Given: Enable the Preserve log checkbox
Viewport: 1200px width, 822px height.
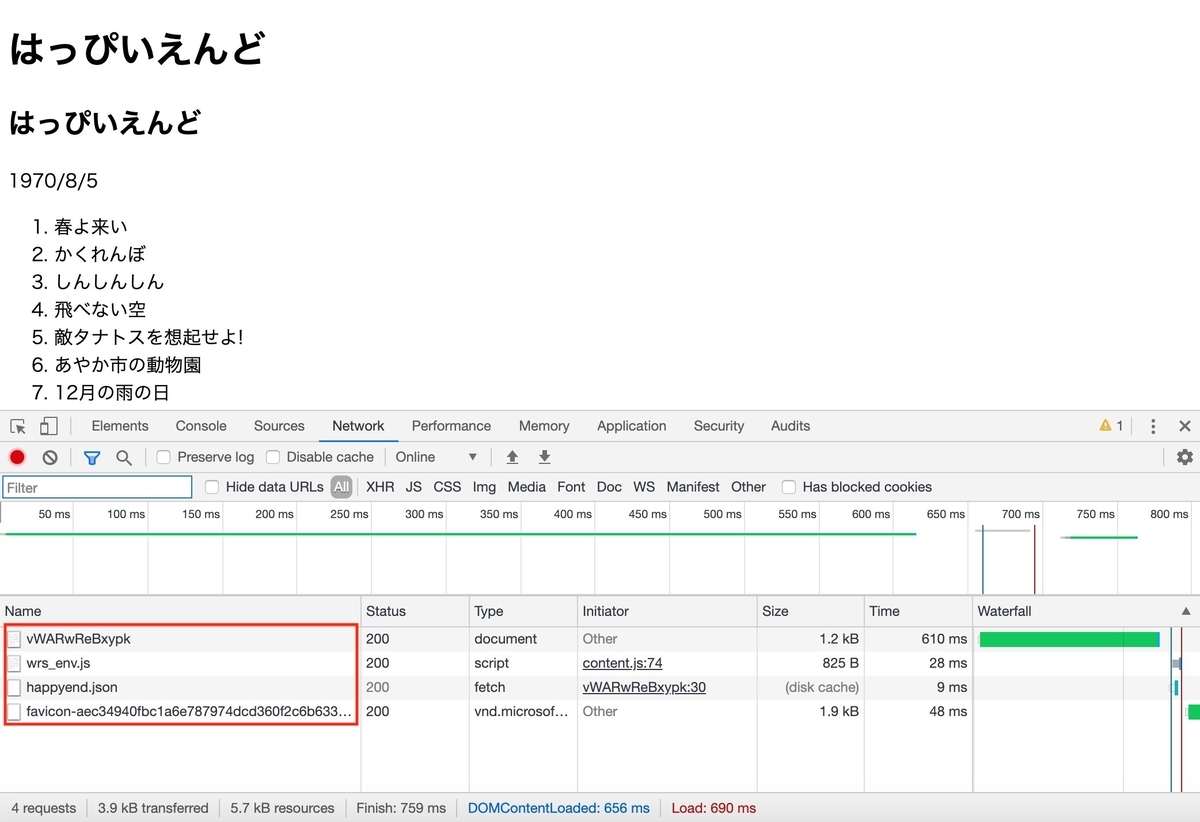Looking at the screenshot, I should 164,457.
